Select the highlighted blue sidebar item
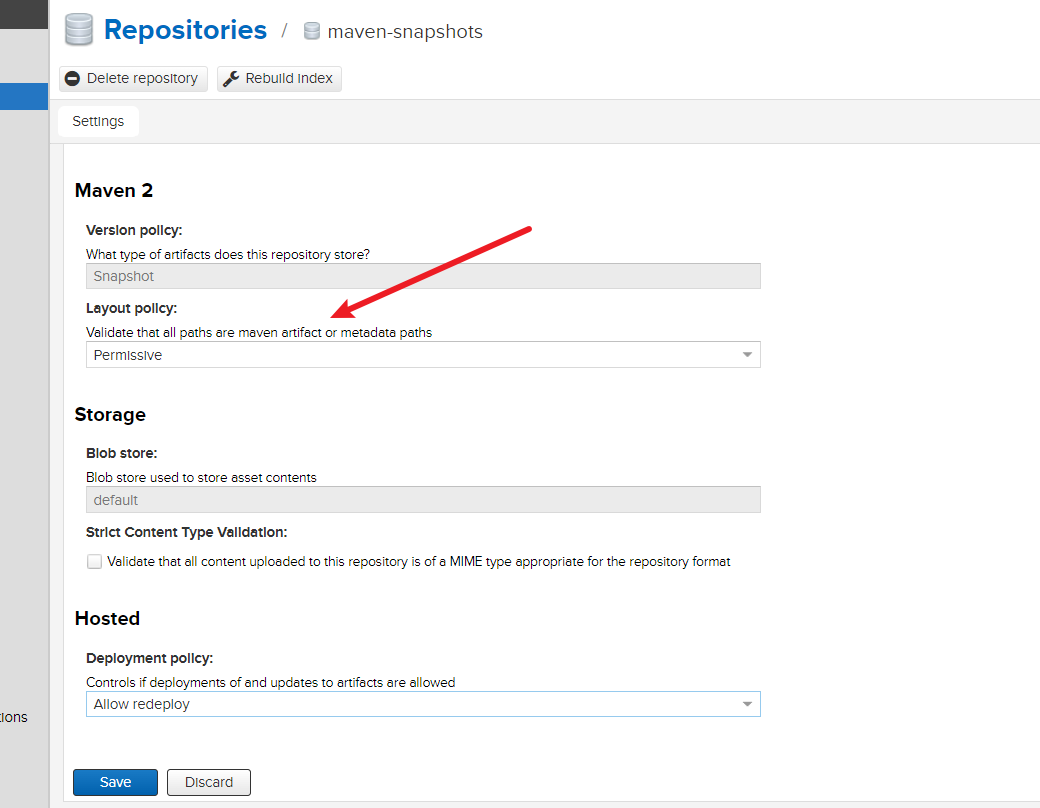The image size is (1040, 808). tap(24, 96)
